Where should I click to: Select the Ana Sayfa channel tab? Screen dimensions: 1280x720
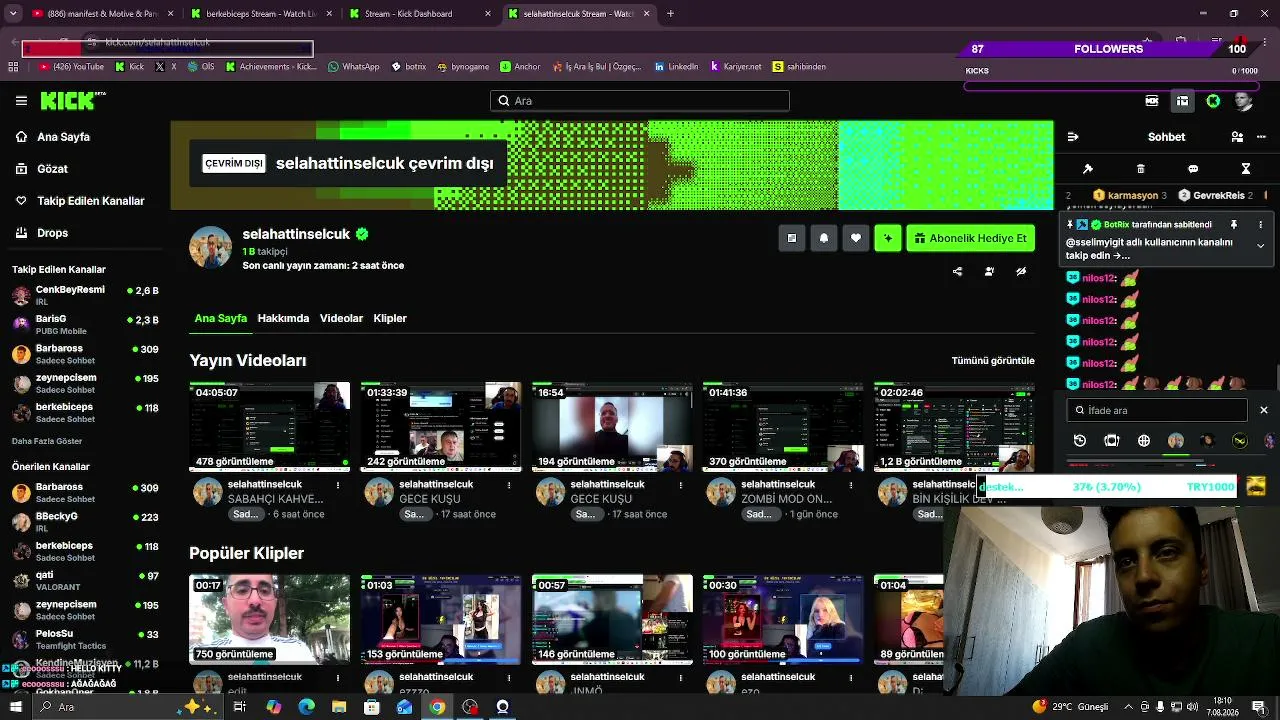pos(220,318)
